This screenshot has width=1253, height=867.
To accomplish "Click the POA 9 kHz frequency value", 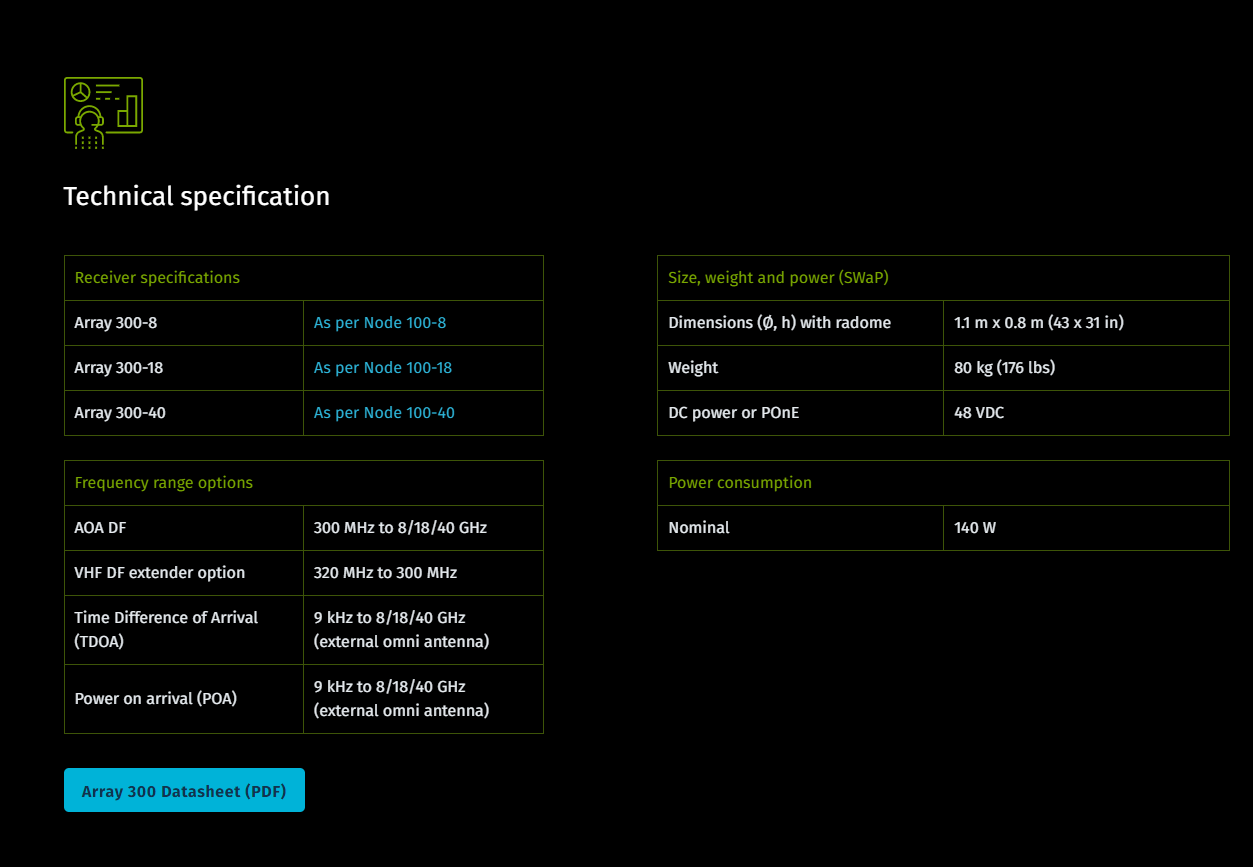I will coord(402,699).
